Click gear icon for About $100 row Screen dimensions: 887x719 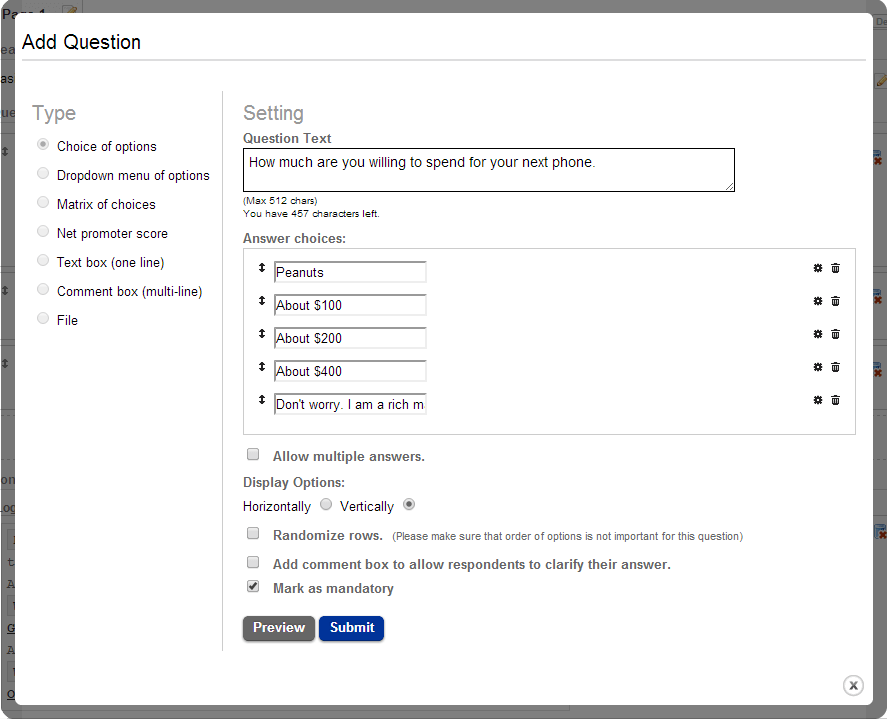point(817,301)
